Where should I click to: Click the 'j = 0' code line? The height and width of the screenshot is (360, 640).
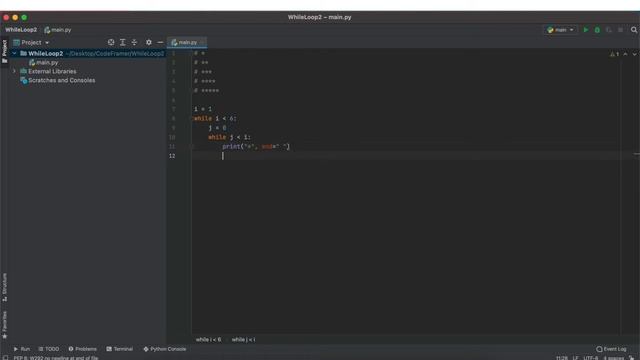click(217, 128)
